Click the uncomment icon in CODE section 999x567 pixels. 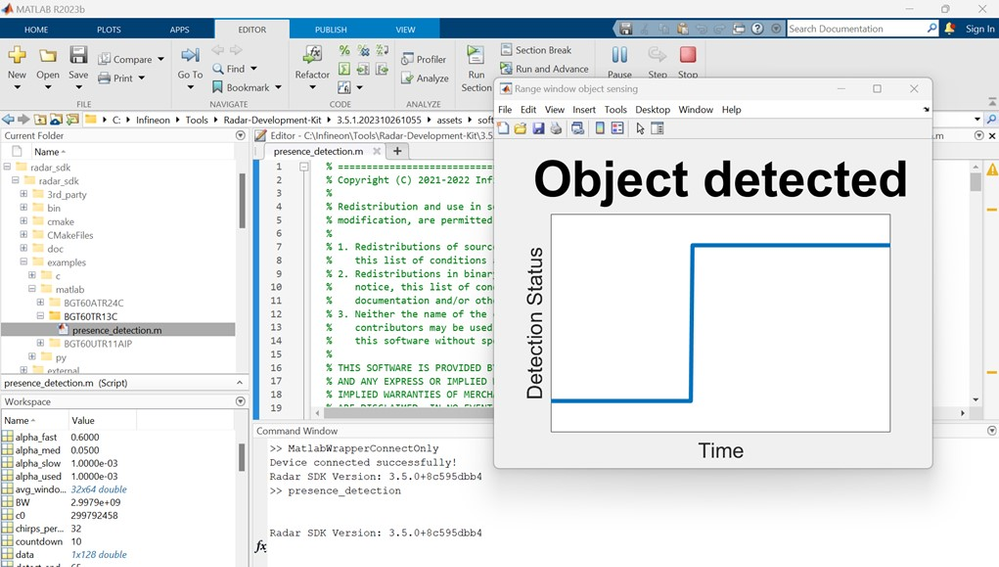(x=363, y=50)
